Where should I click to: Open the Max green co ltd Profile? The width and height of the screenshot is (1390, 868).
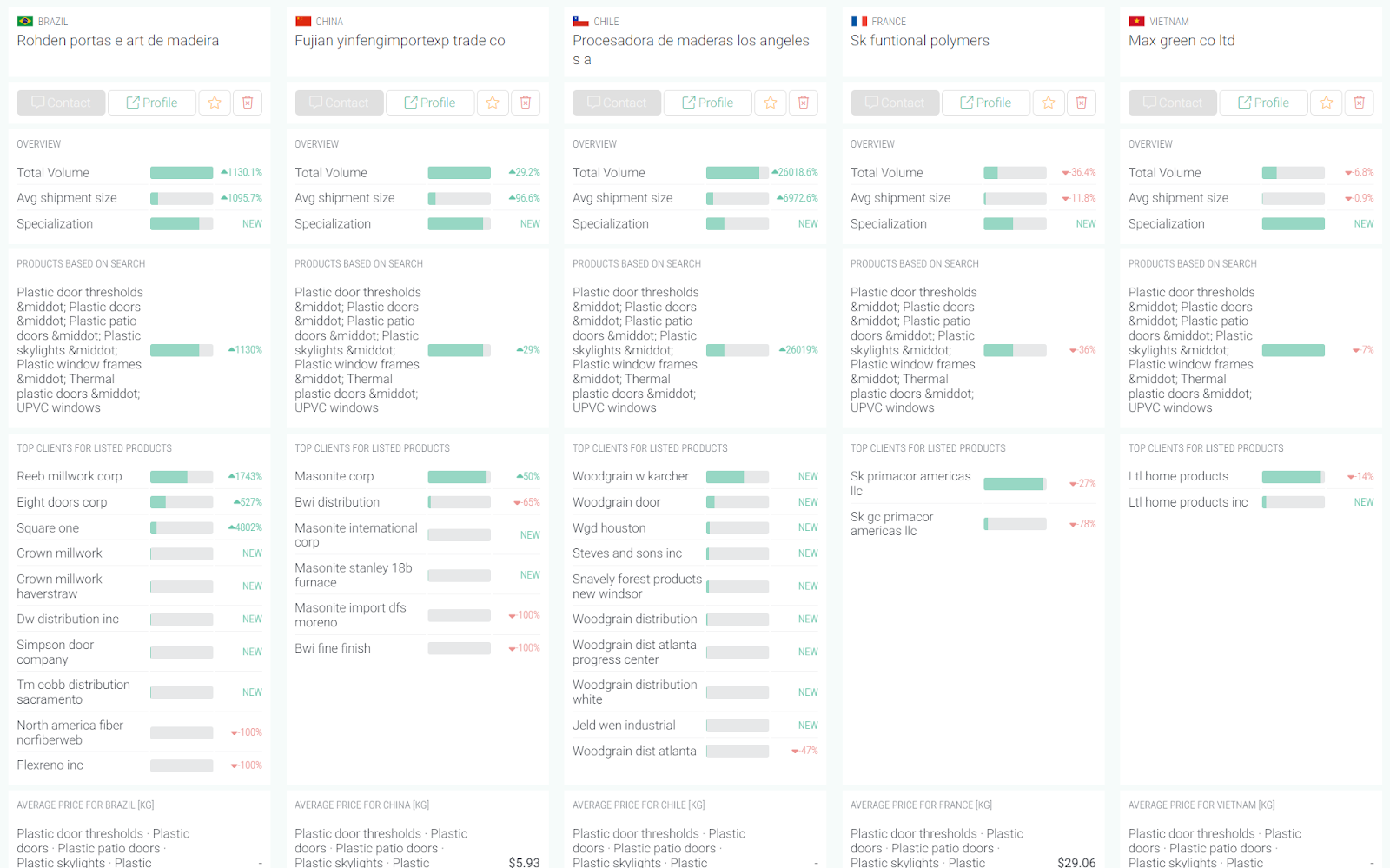coord(1264,103)
